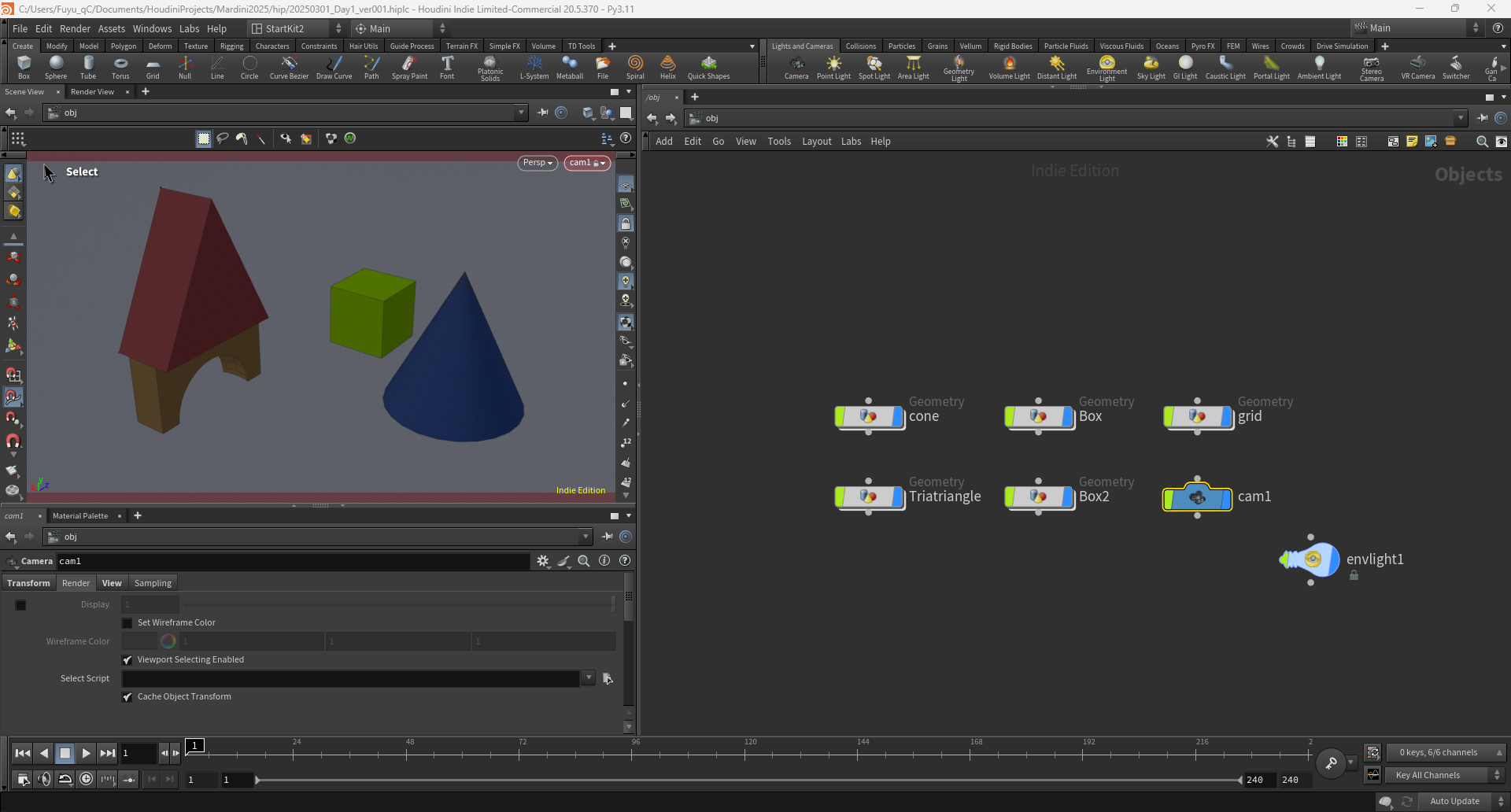Click the Torus shelf tool
1511x812 pixels.
point(120,68)
